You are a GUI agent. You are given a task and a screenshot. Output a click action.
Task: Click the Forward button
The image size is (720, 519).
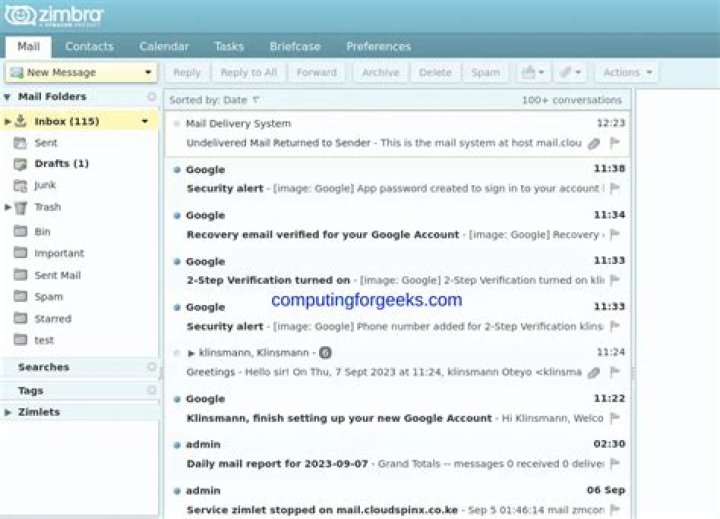(x=316, y=73)
